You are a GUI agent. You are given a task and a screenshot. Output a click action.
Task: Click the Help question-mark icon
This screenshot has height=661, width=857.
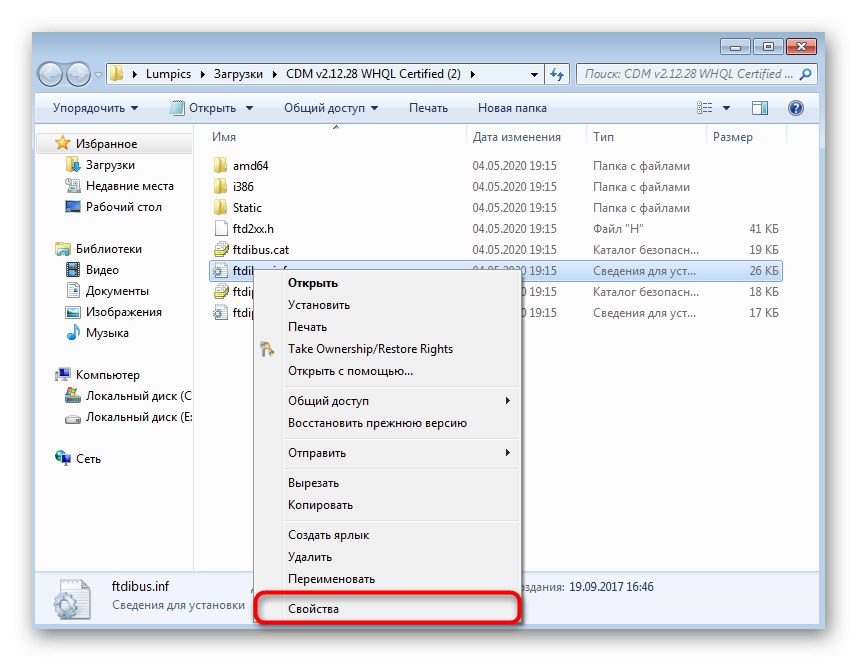pyautogui.click(x=796, y=107)
